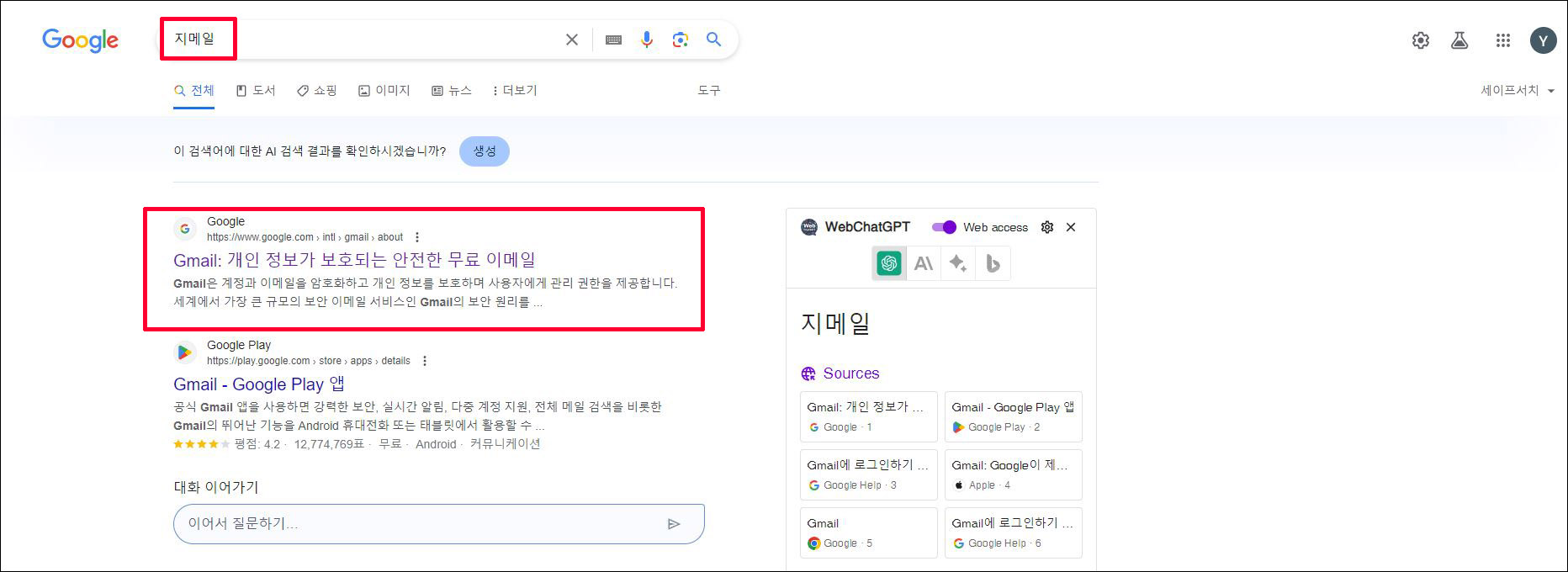1568x572 pixels.
Task: Open source card Gmail - Google Play 앱 2
Action: [1014, 416]
